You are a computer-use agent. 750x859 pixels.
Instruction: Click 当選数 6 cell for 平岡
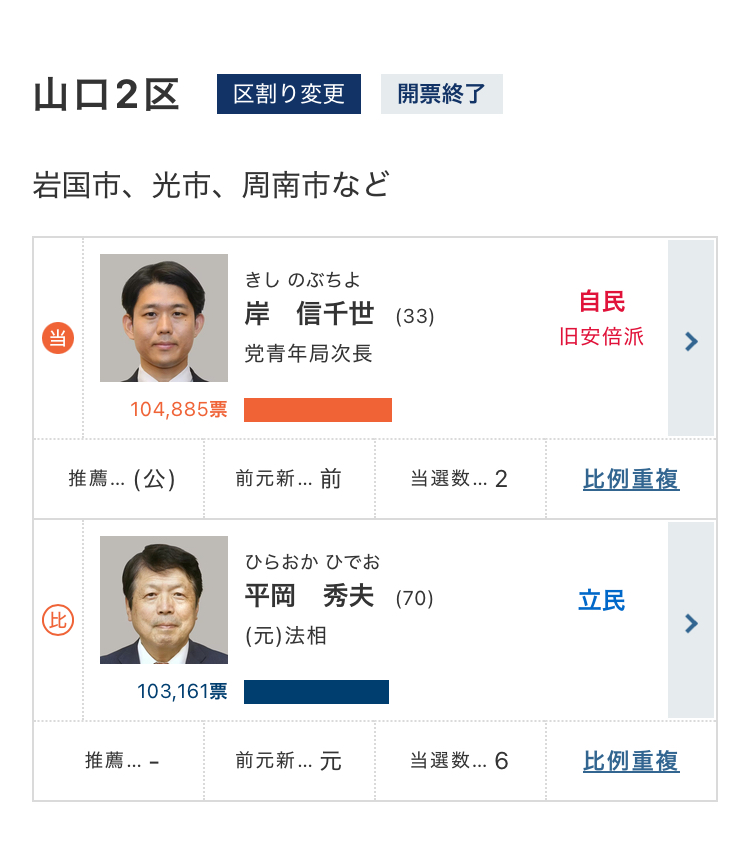(x=459, y=761)
